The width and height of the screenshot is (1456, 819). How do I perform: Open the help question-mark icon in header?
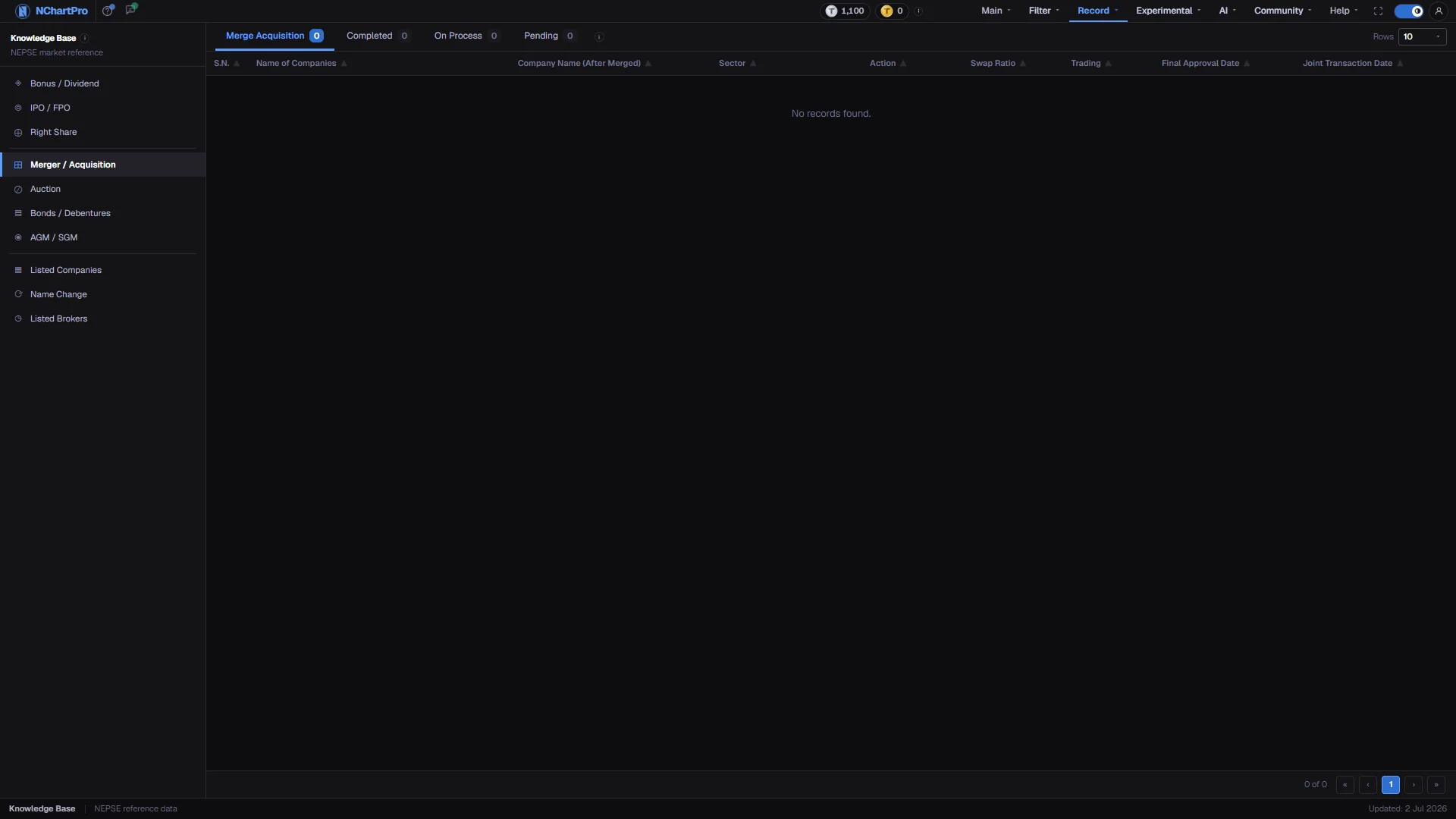point(108,11)
